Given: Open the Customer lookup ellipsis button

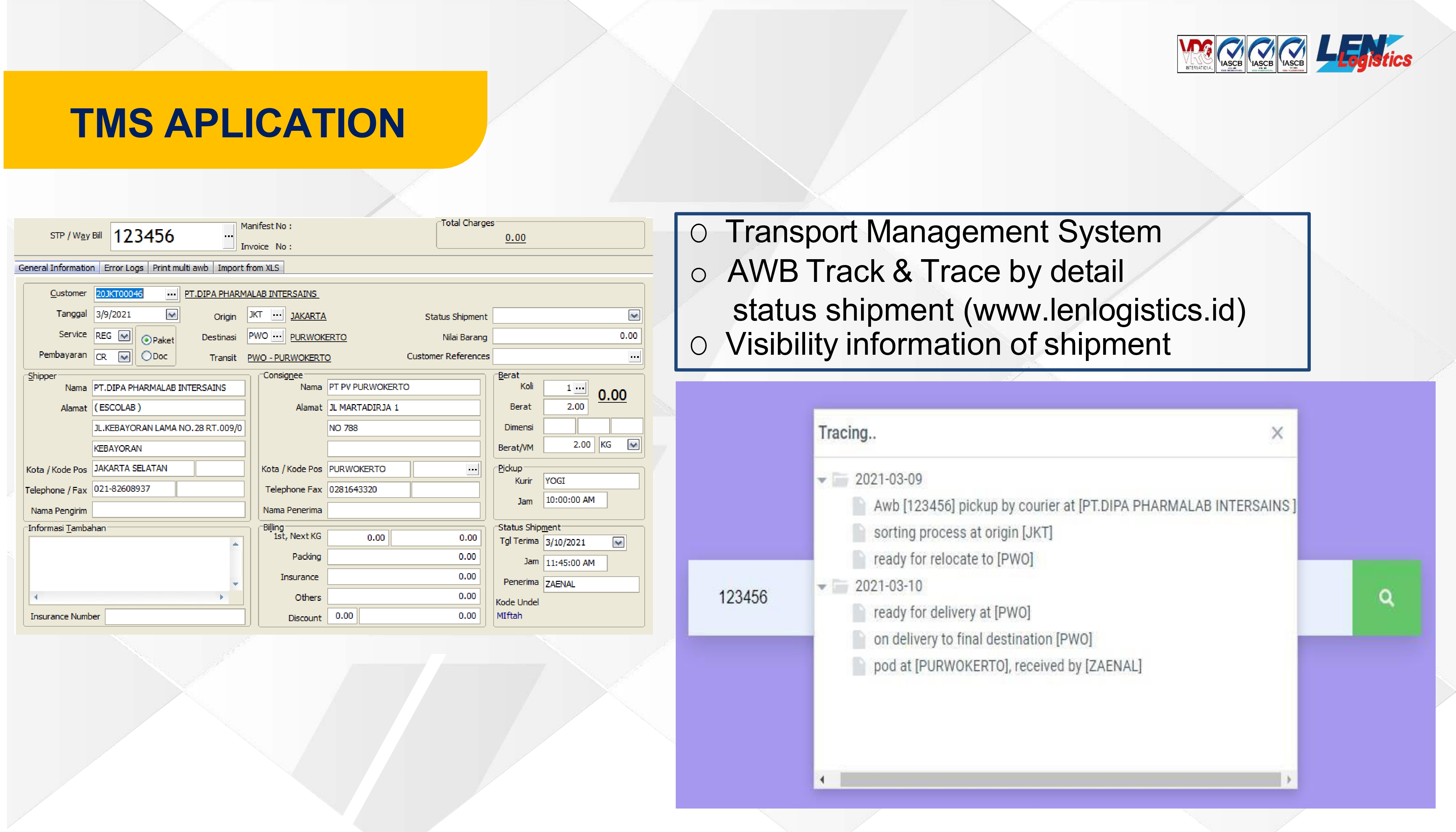Looking at the screenshot, I should coord(171,294).
